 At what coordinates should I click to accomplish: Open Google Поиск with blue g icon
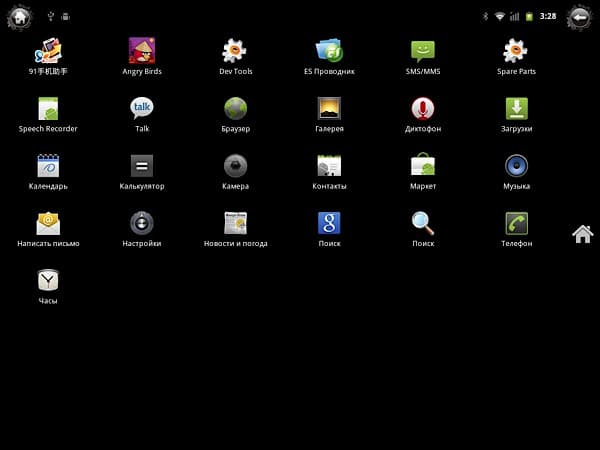(x=329, y=229)
